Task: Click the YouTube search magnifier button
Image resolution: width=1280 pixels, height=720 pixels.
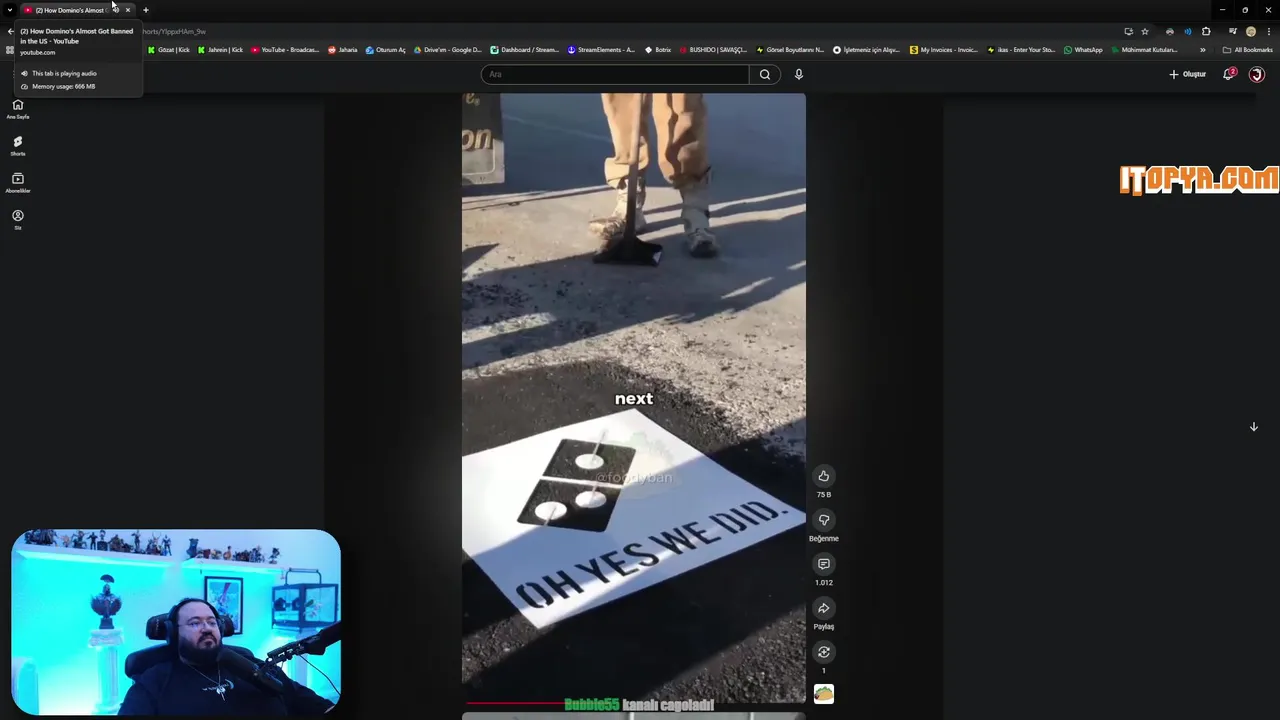Action: (x=765, y=74)
